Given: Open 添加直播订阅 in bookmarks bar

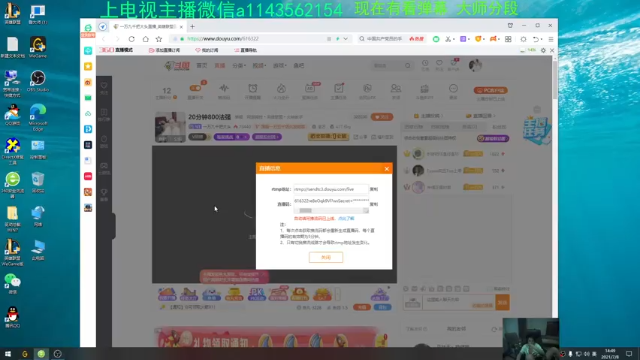Looking at the screenshot, I should coord(164,50).
